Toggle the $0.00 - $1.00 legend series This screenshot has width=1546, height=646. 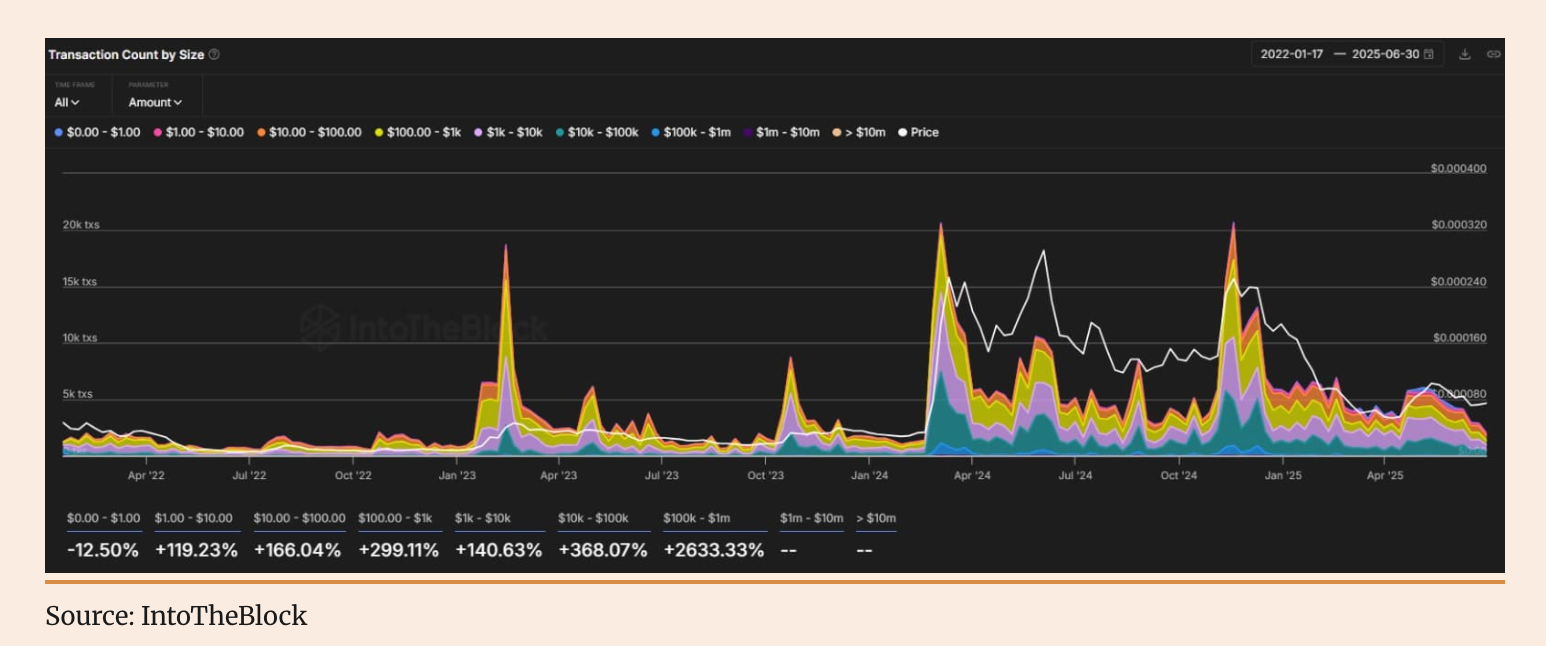(98, 132)
